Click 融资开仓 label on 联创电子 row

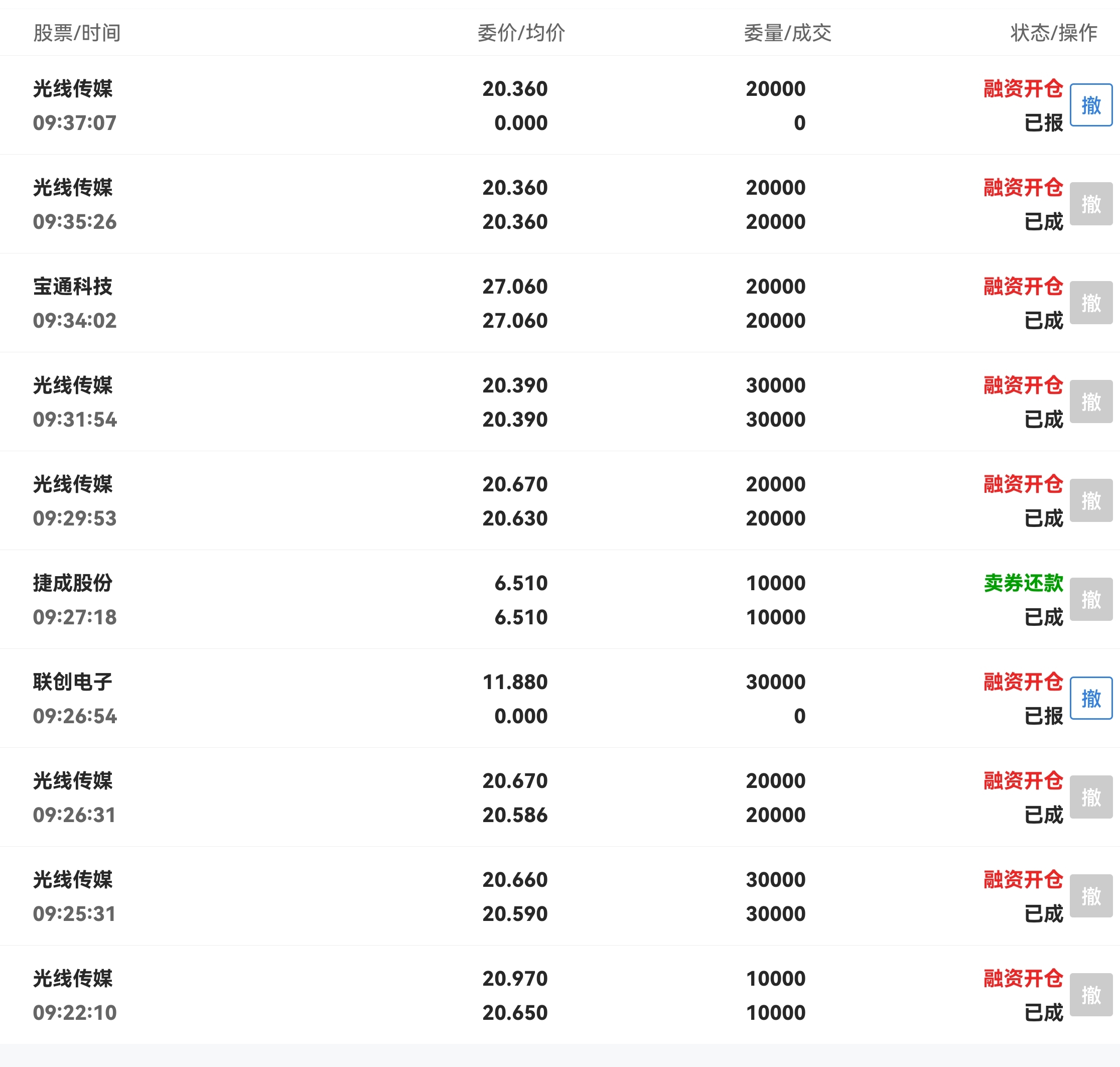(1023, 682)
